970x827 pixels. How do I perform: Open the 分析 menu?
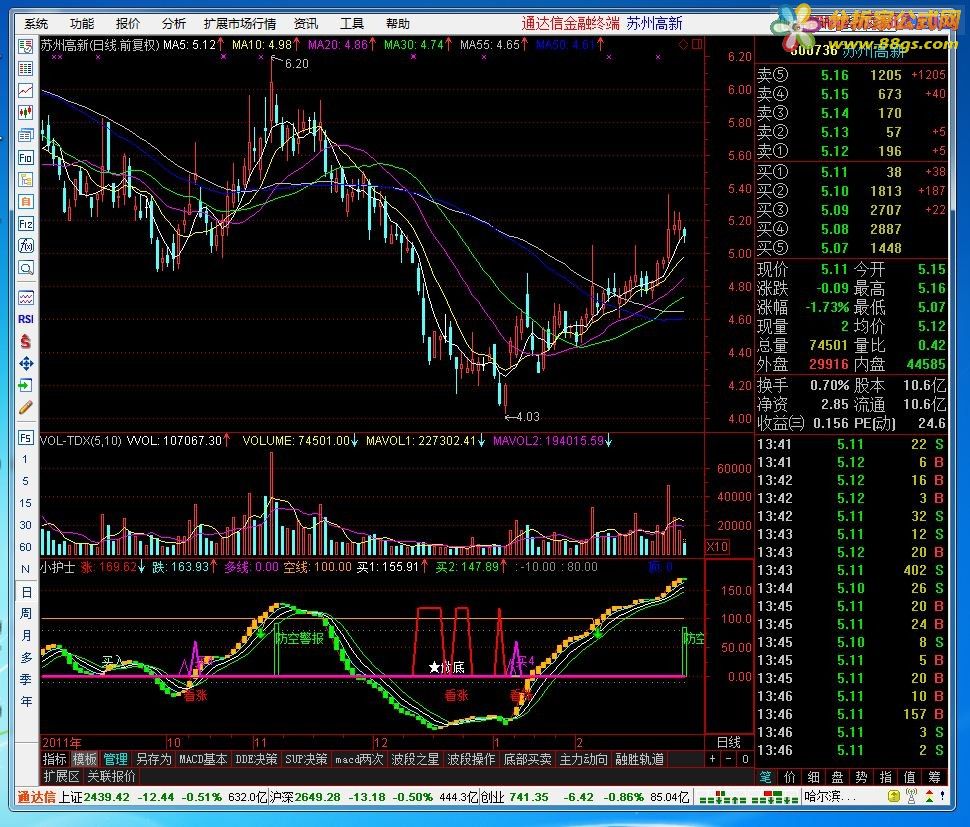(173, 24)
